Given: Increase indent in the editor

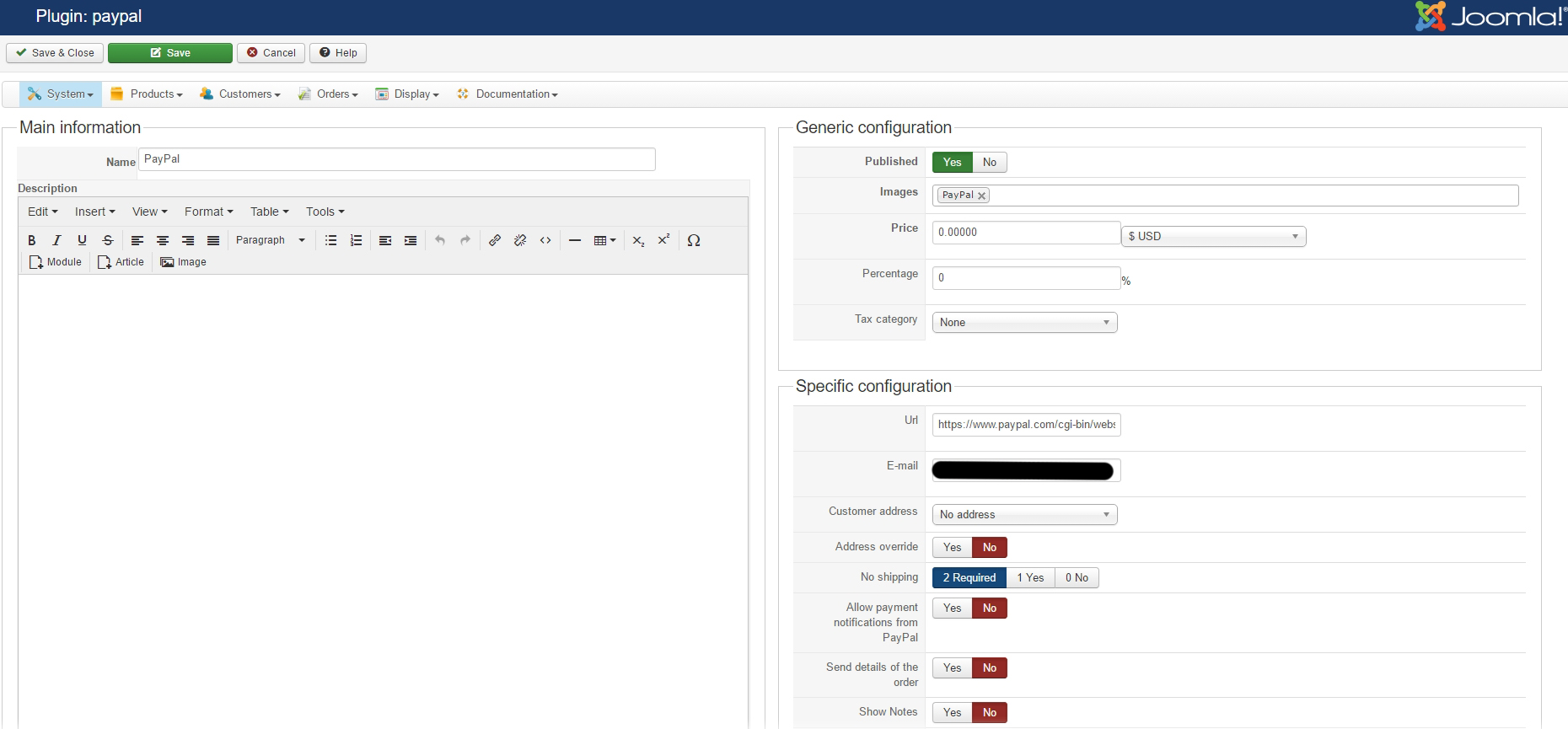Looking at the screenshot, I should pos(411,240).
